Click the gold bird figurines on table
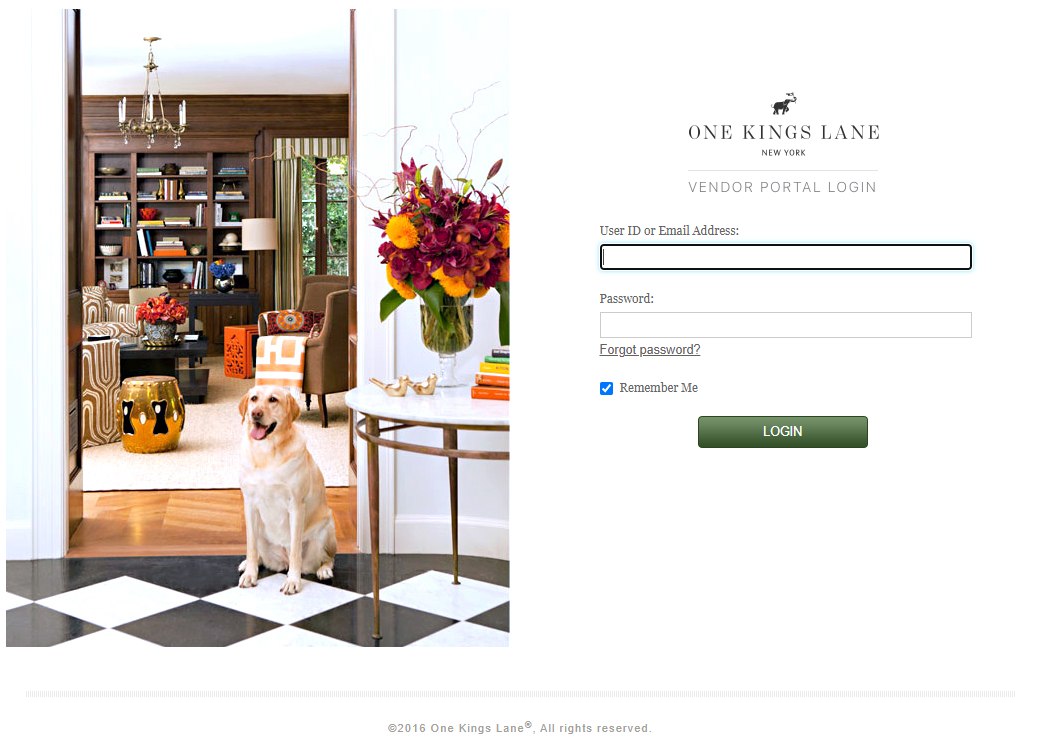 (404, 384)
